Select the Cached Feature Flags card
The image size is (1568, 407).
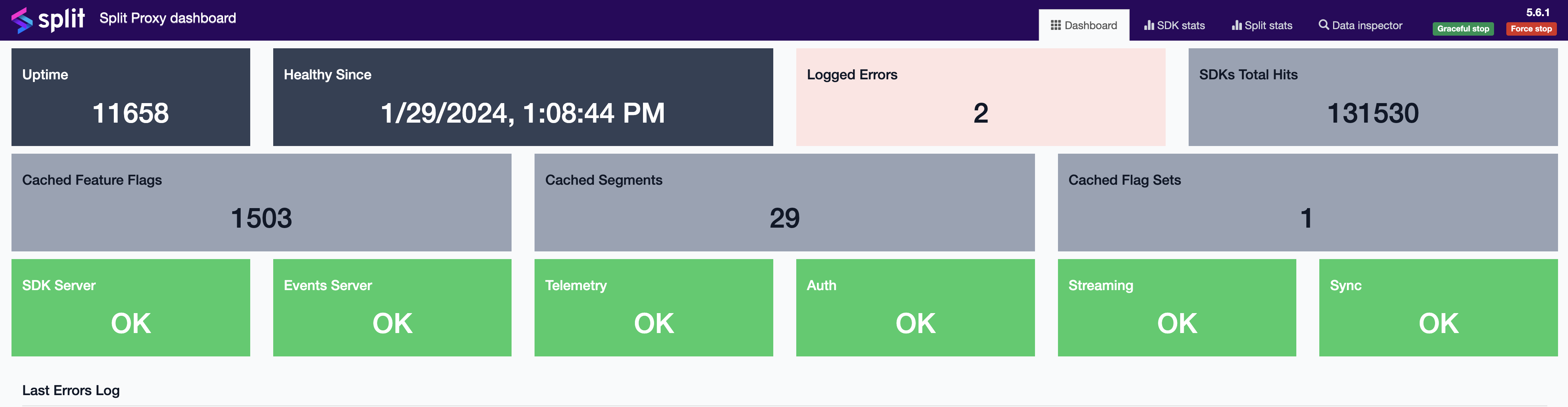point(261,203)
